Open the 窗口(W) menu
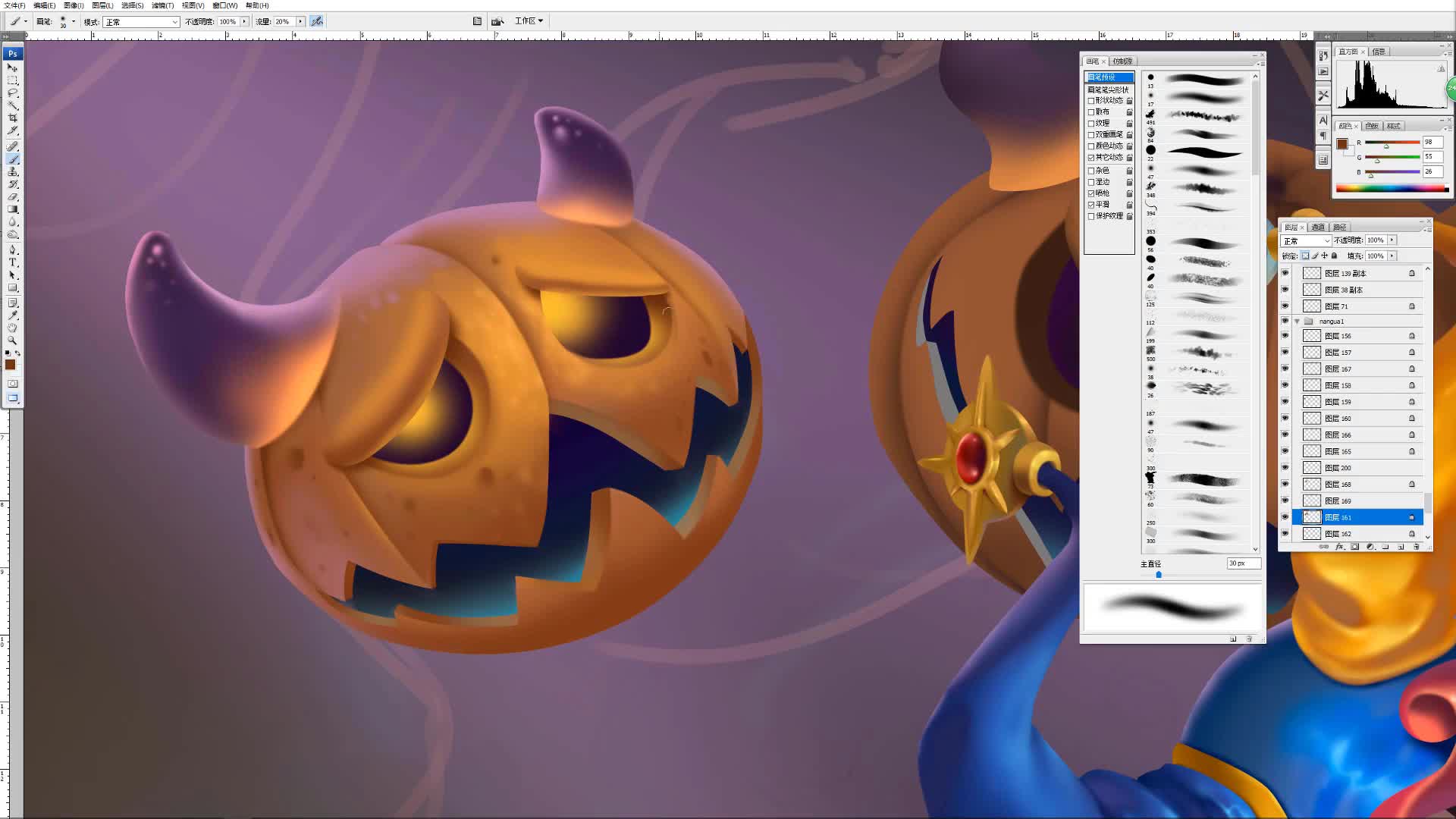The width and height of the screenshot is (1456, 819). [224, 5]
